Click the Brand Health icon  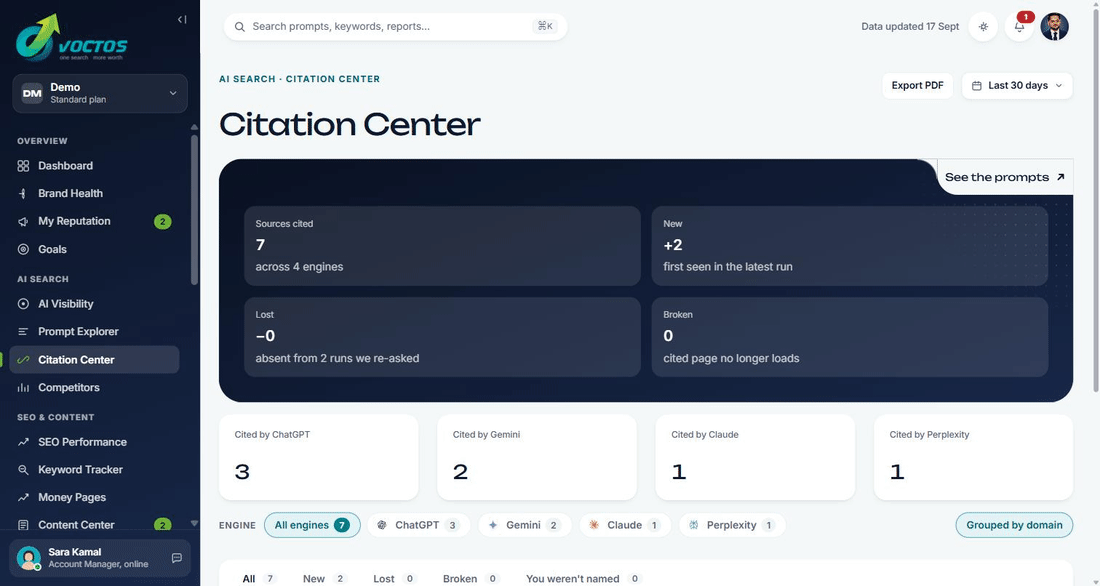point(23,193)
